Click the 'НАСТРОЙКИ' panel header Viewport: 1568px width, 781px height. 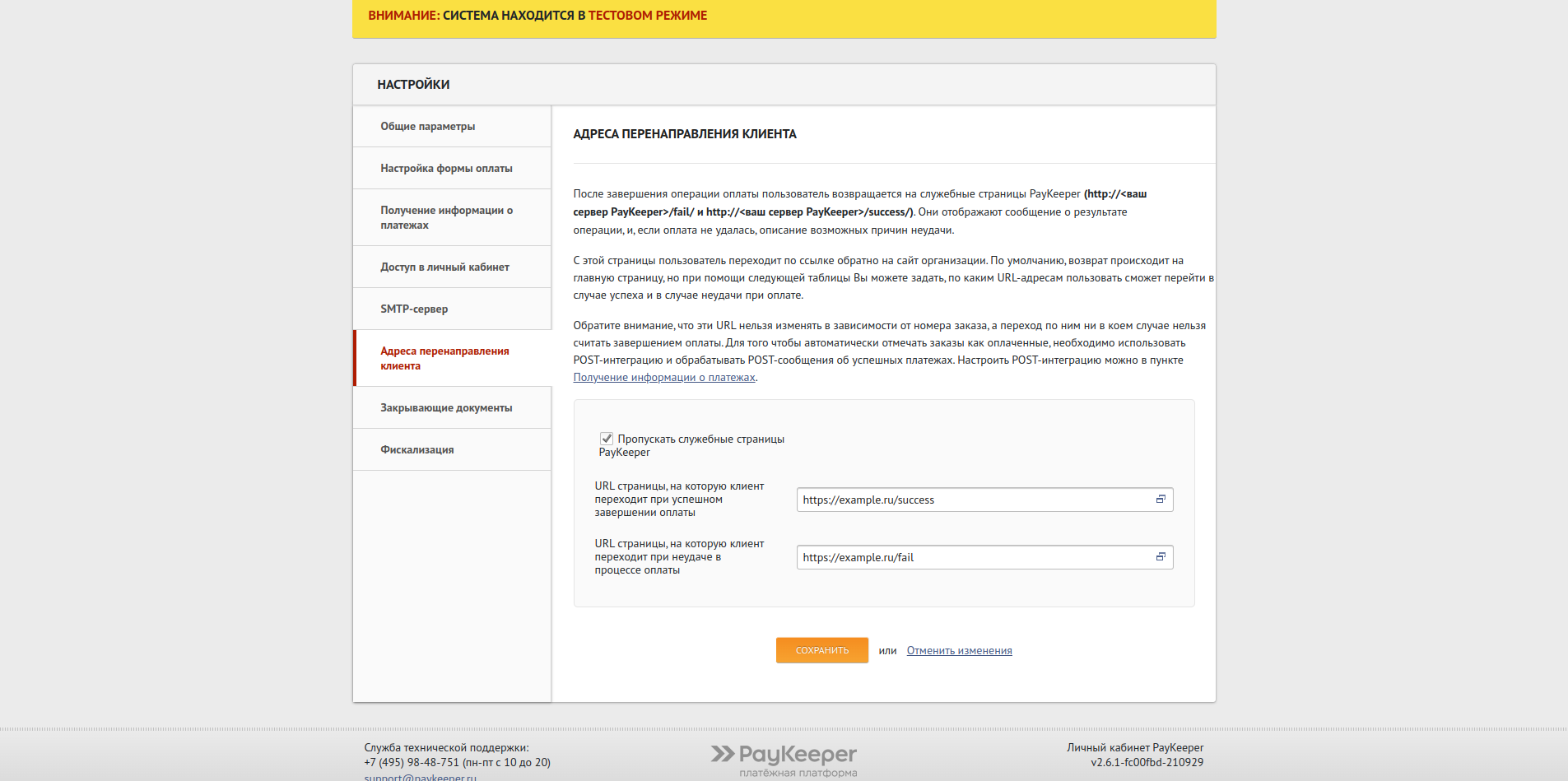point(413,85)
